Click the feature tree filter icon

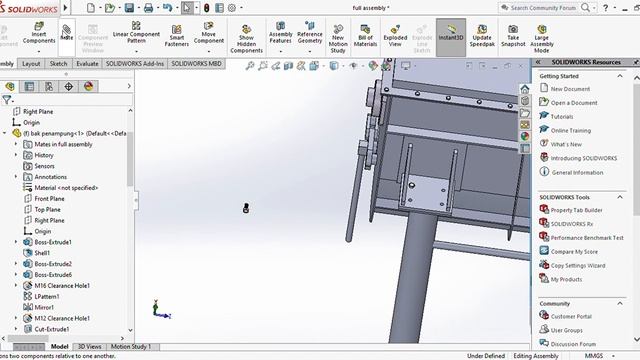pyautogui.click(x=7, y=100)
